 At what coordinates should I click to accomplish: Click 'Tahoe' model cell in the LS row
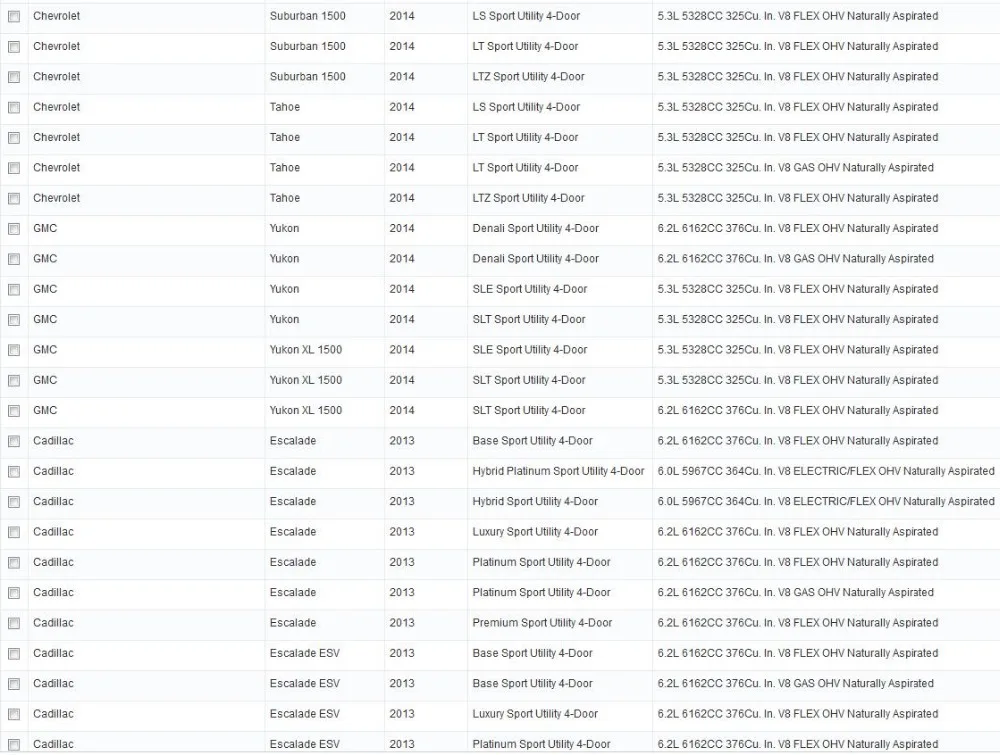click(x=284, y=107)
